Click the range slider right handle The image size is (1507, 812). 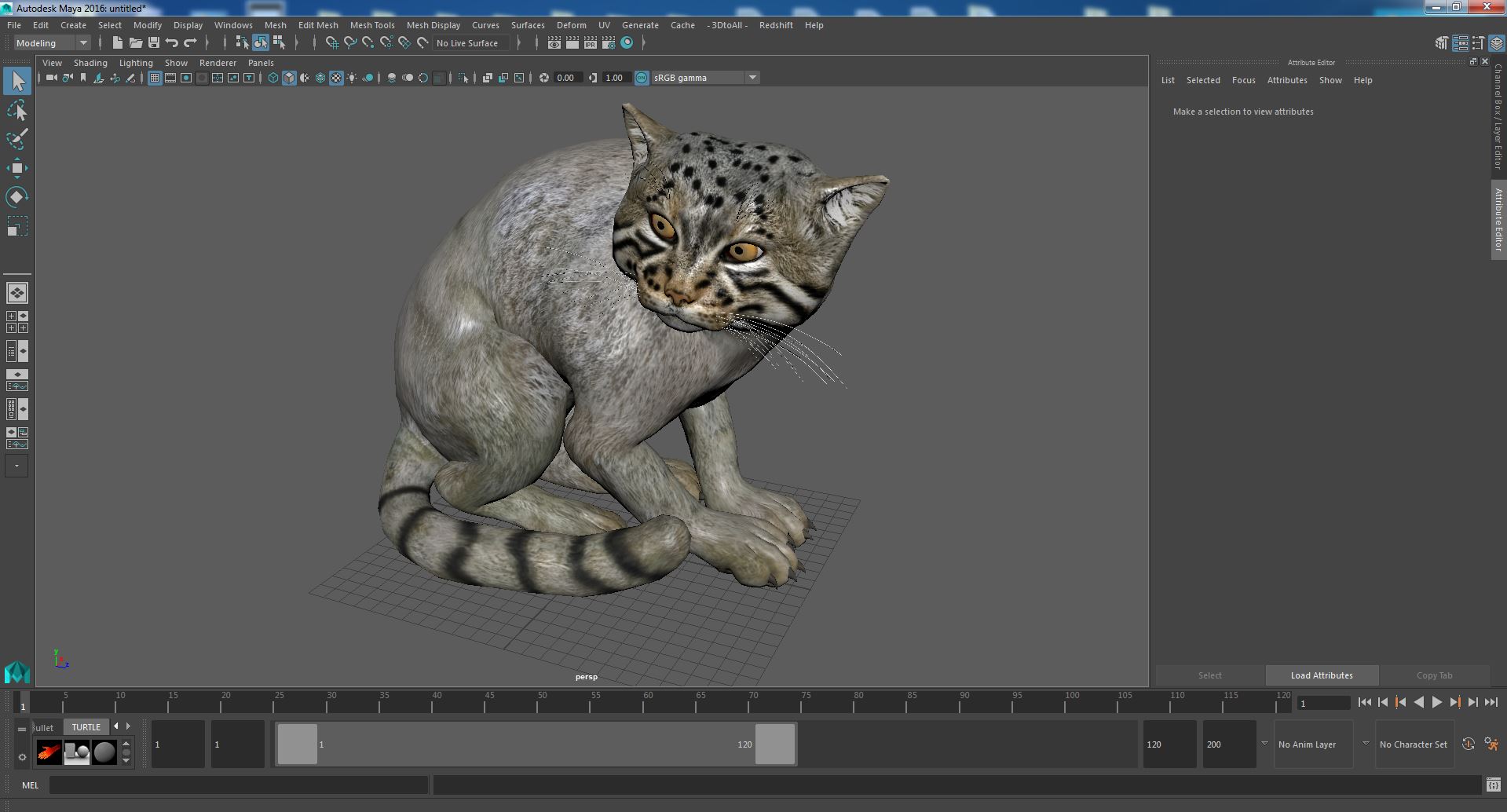click(x=775, y=744)
